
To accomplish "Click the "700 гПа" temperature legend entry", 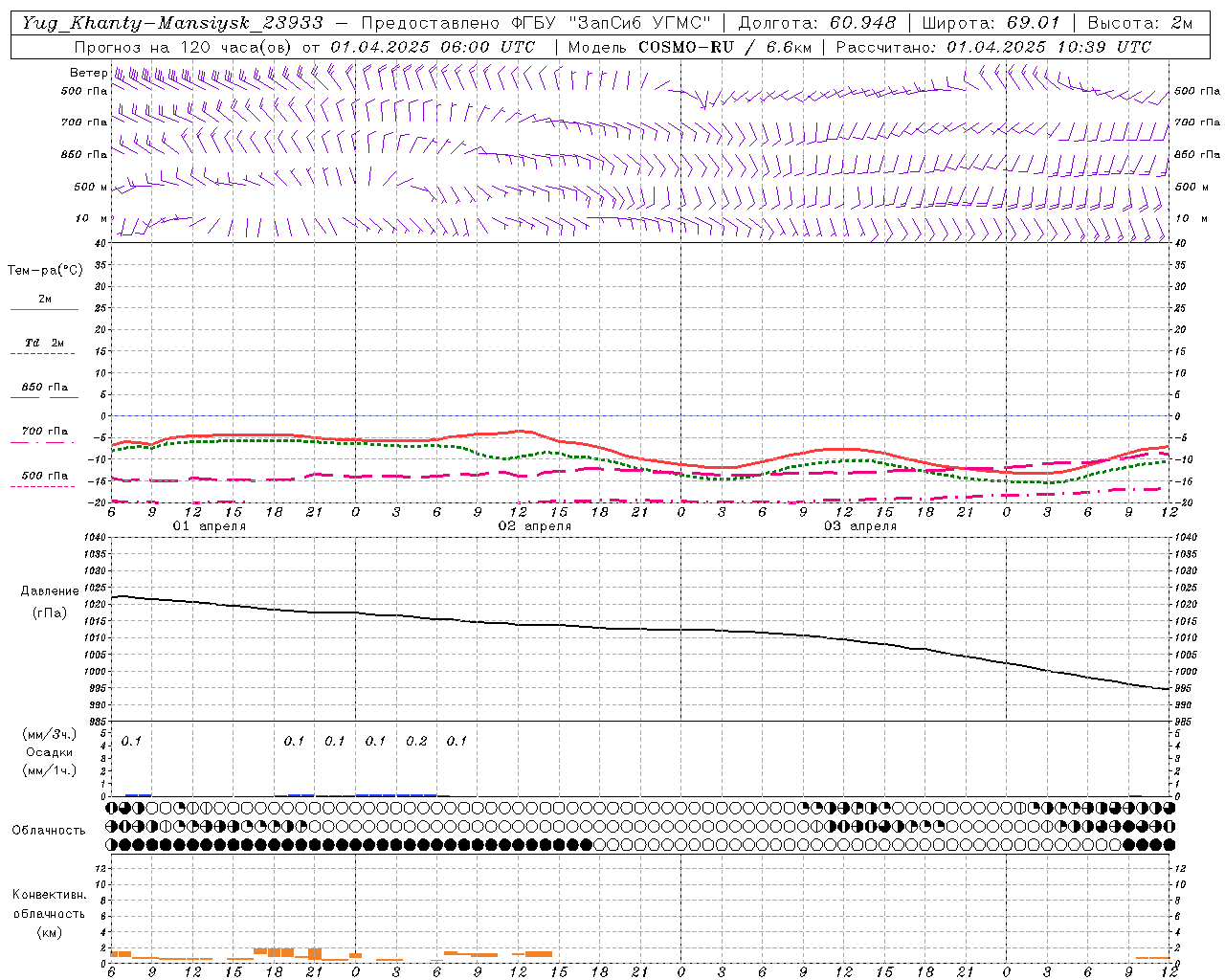I will coord(45,432).
